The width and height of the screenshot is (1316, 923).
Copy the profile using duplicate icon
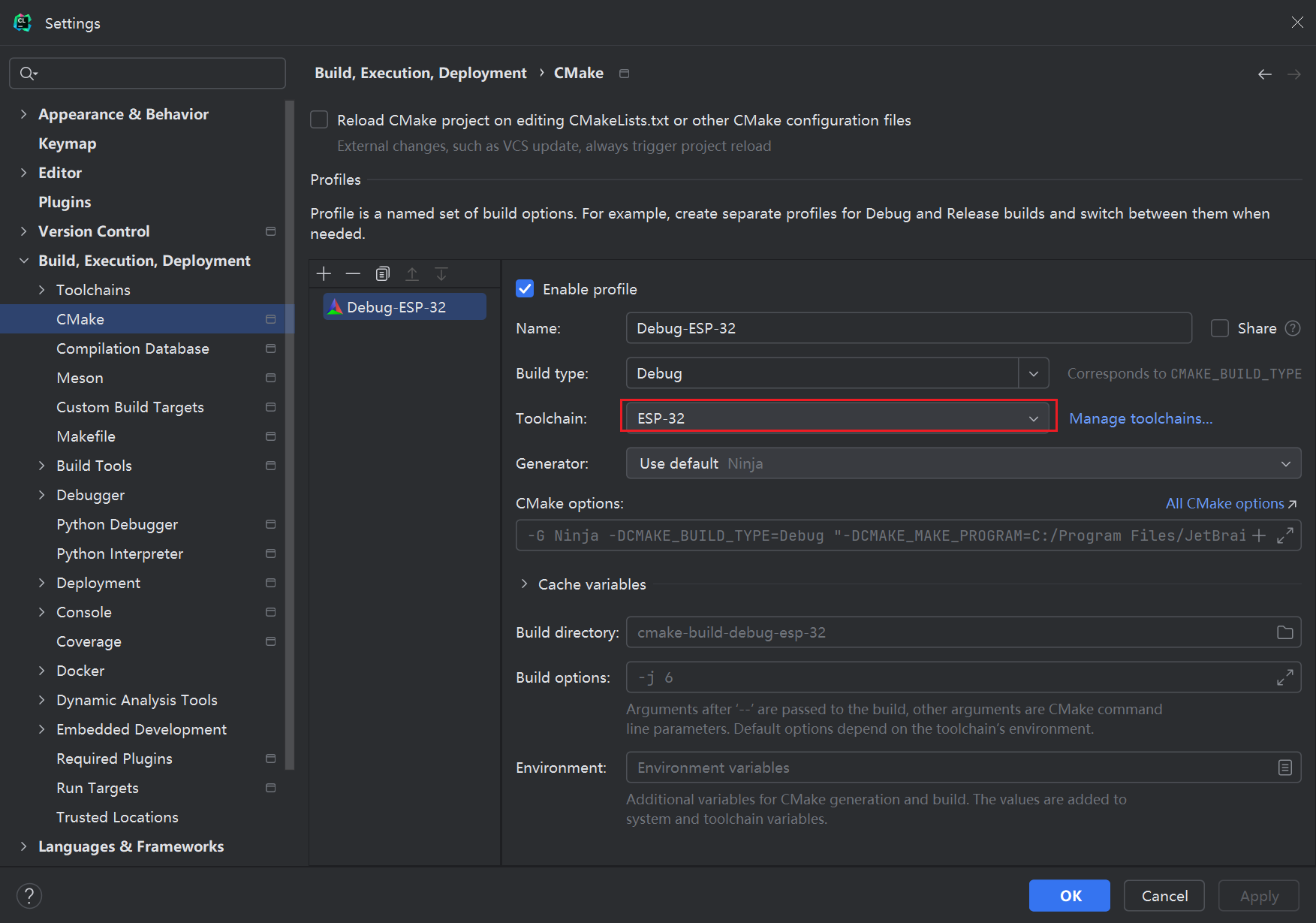click(383, 274)
